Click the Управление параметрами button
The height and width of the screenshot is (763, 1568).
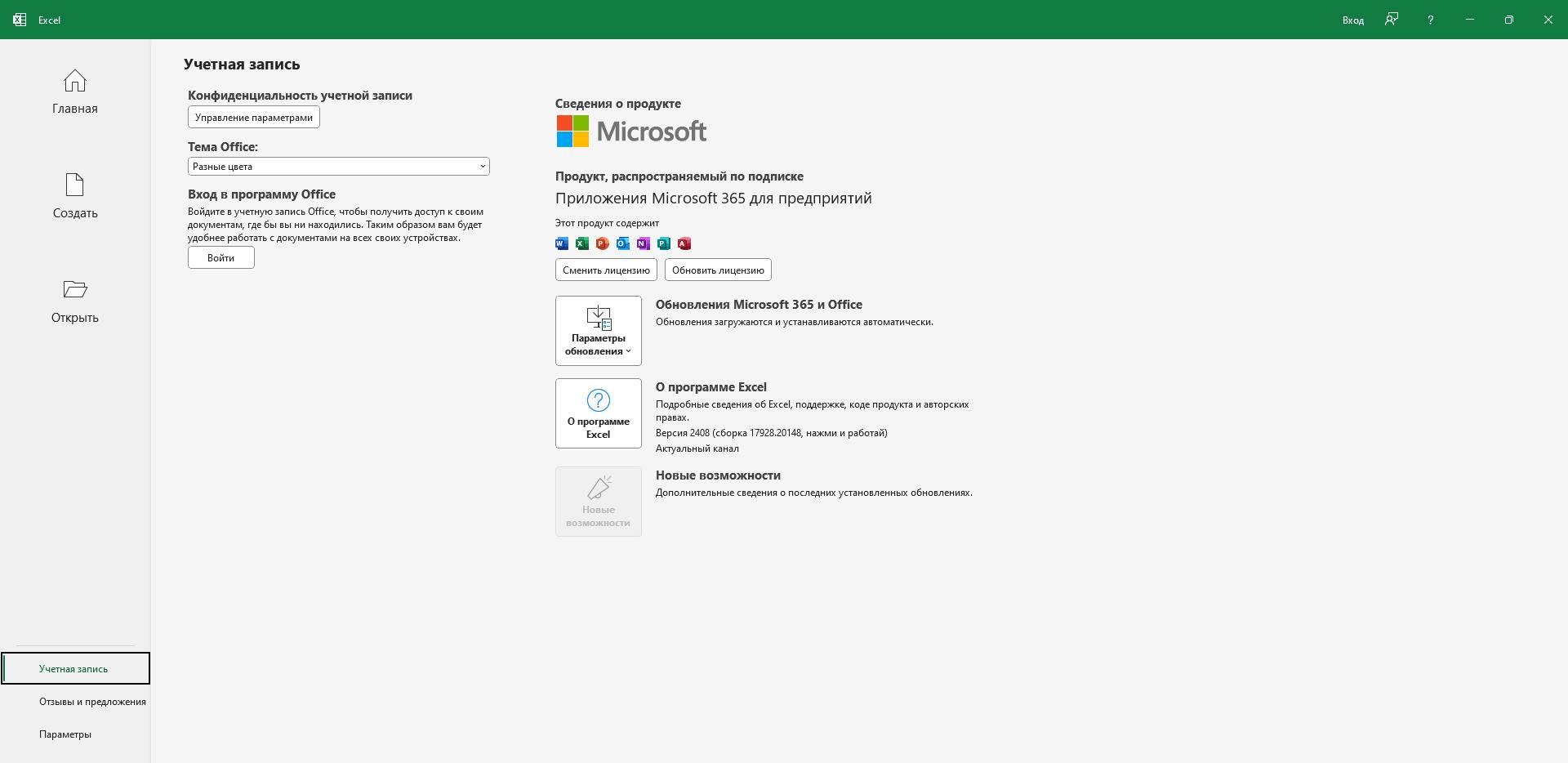click(x=253, y=118)
